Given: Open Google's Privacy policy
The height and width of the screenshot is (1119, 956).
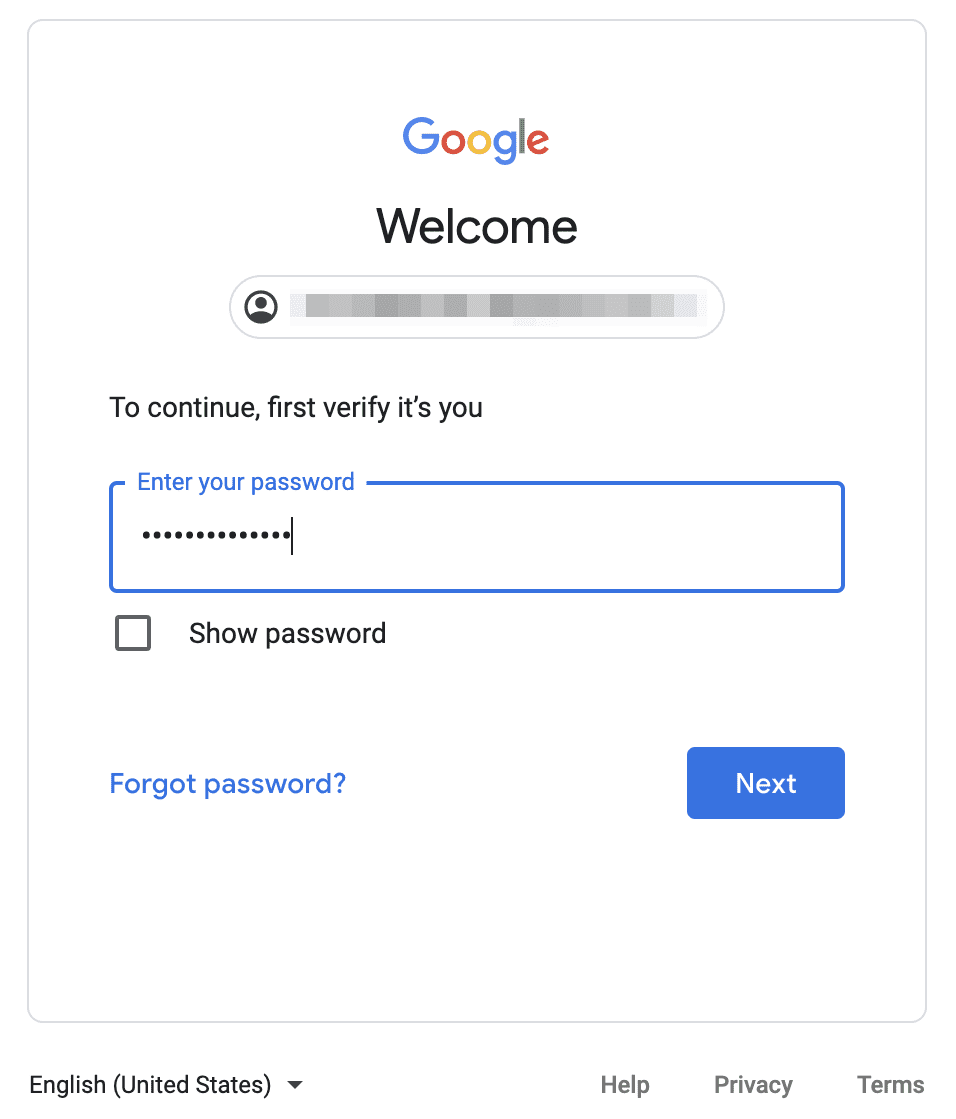Looking at the screenshot, I should (x=753, y=1084).
